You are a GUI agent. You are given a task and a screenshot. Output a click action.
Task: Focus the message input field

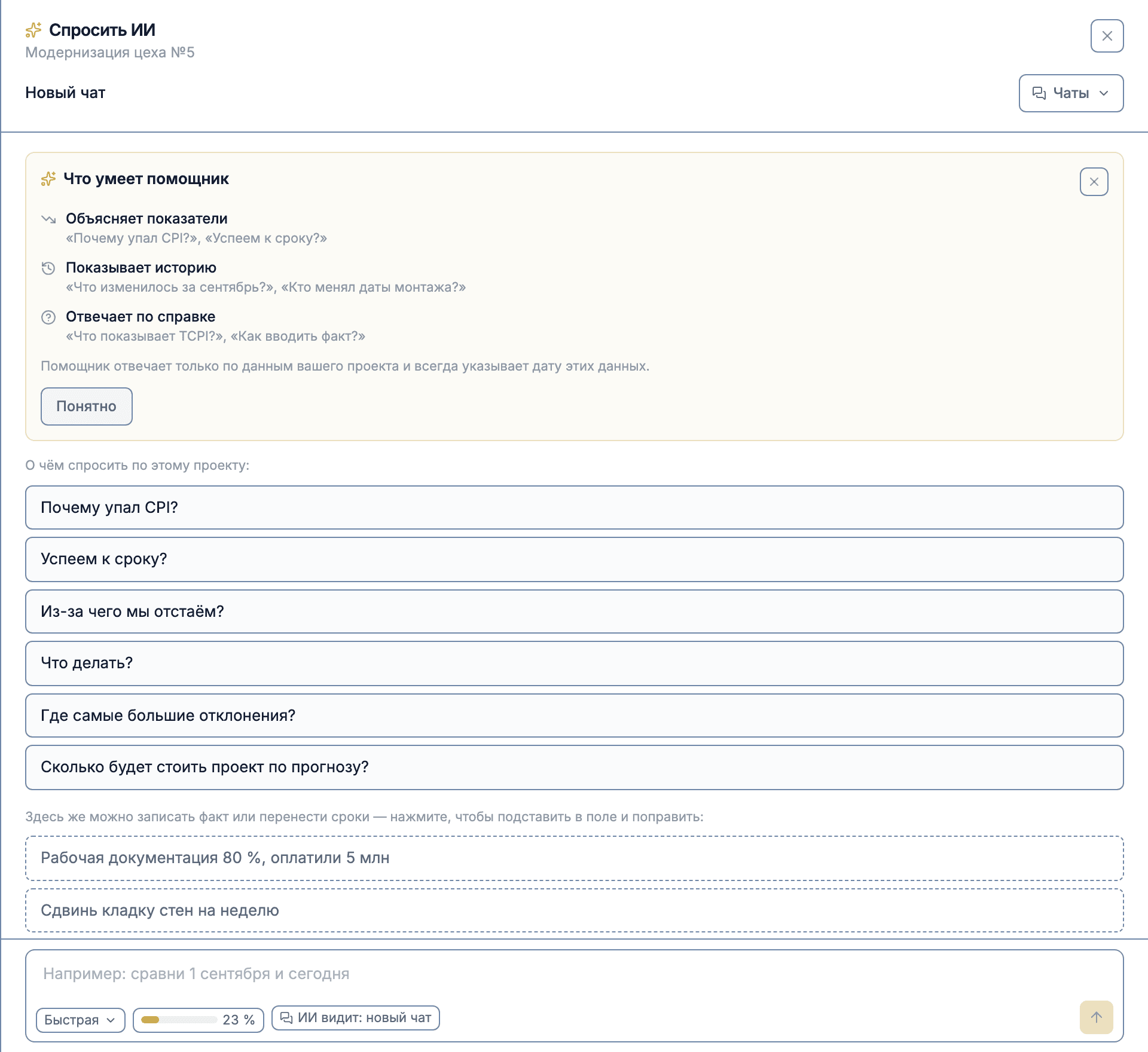(x=574, y=974)
